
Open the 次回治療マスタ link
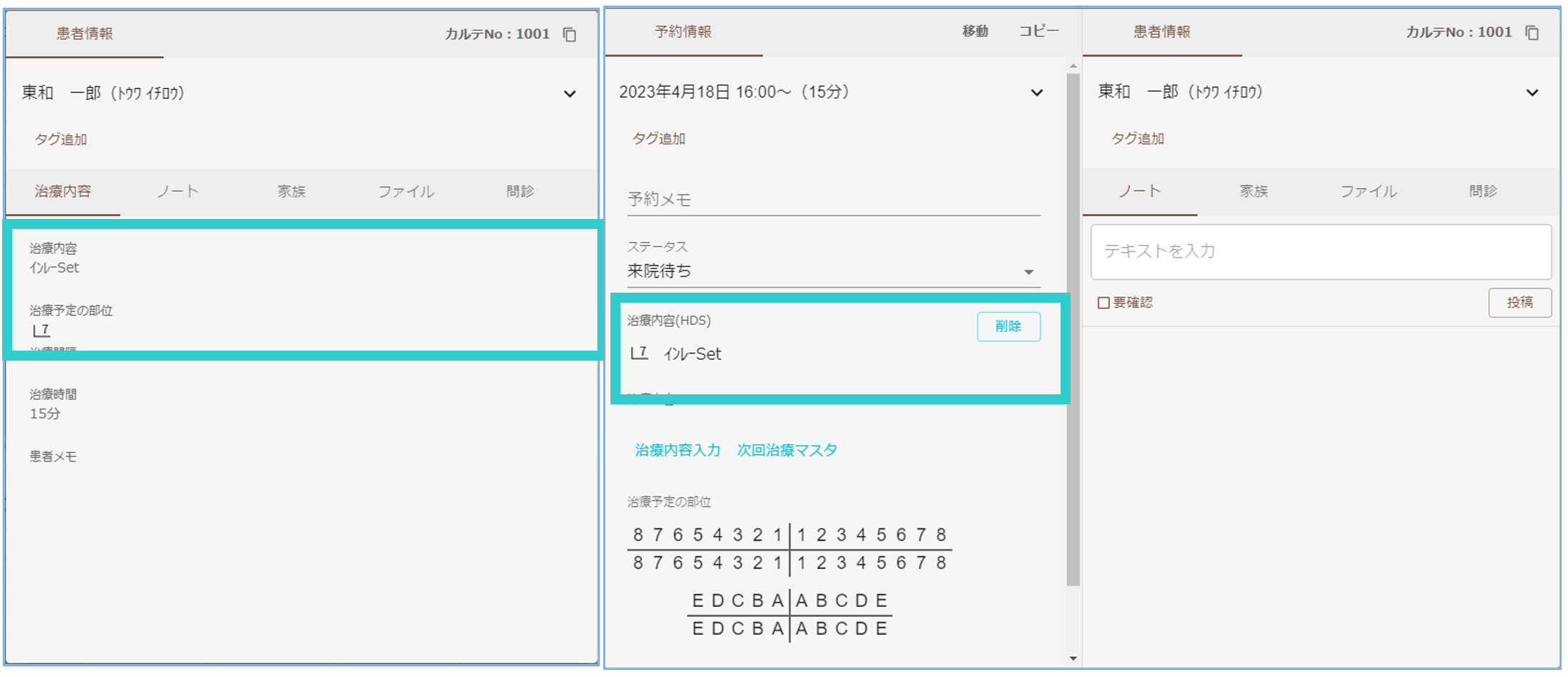787,450
